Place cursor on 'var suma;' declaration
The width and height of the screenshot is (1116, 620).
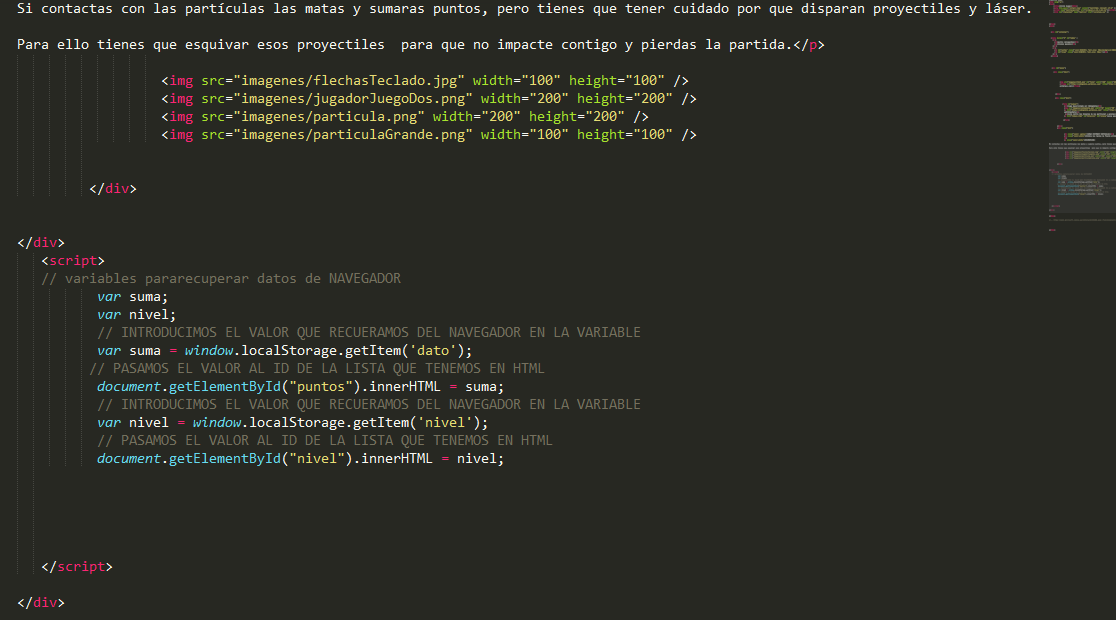pyautogui.click(x=133, y=296)
